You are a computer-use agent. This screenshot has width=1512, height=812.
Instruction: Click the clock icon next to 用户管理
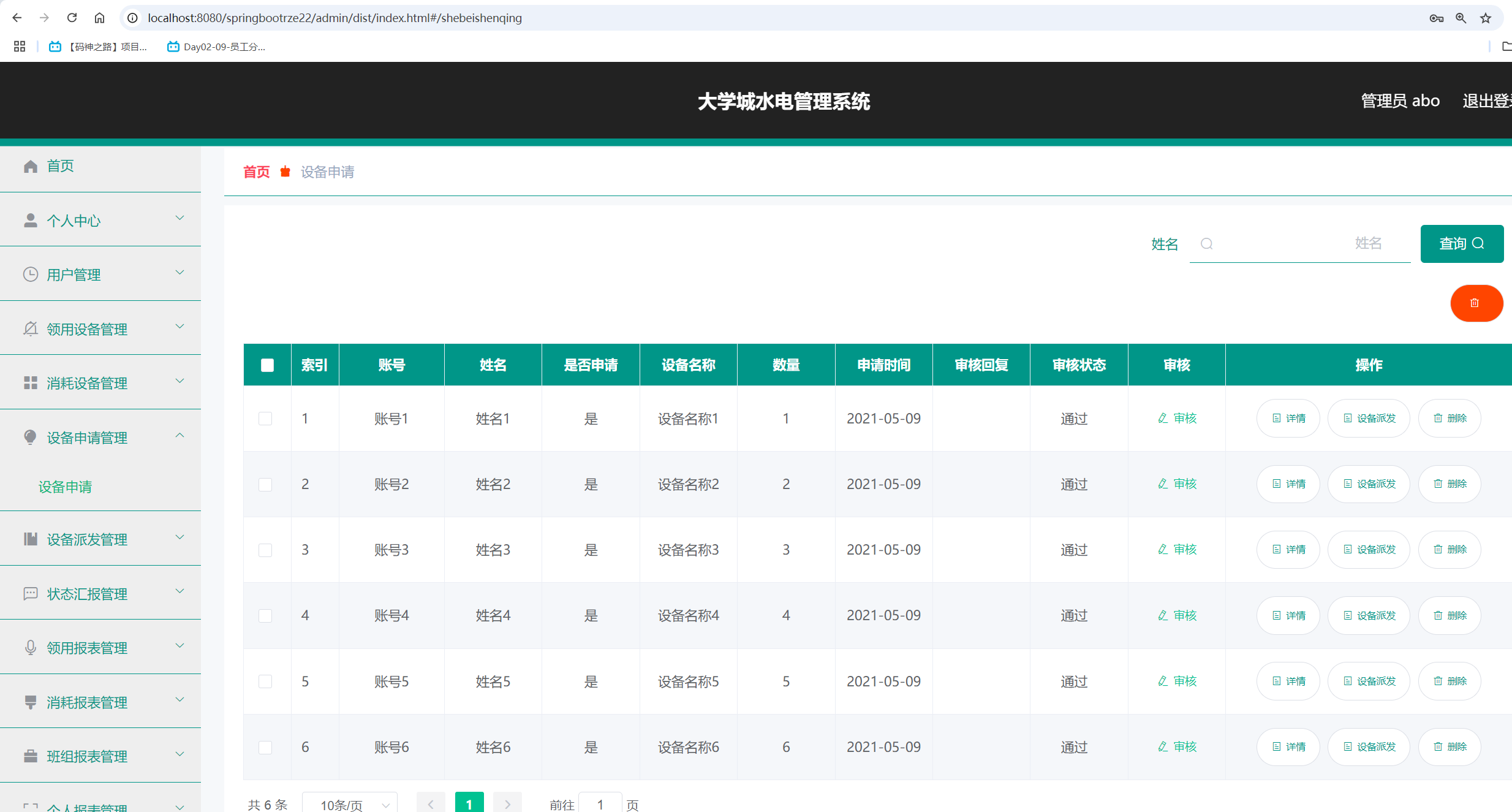[x=31, y=274]
